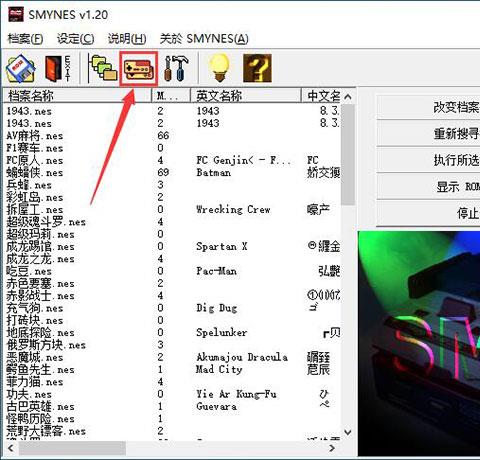Image resolution: width=480 pixels, height=460 pixels.
Task: Sort by 英文名称 column header
Action: click(x=246, y=96)
